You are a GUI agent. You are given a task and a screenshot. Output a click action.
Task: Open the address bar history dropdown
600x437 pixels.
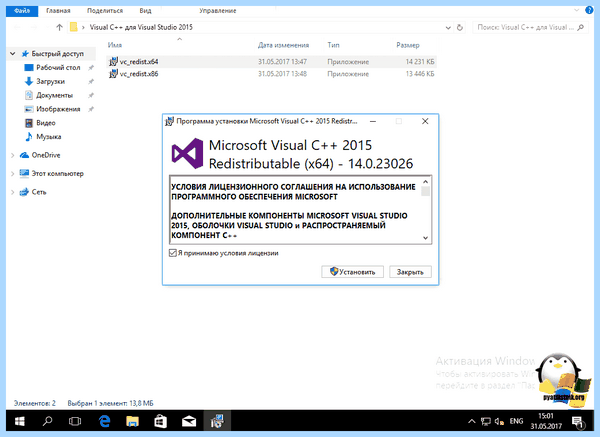coord(448,28)
